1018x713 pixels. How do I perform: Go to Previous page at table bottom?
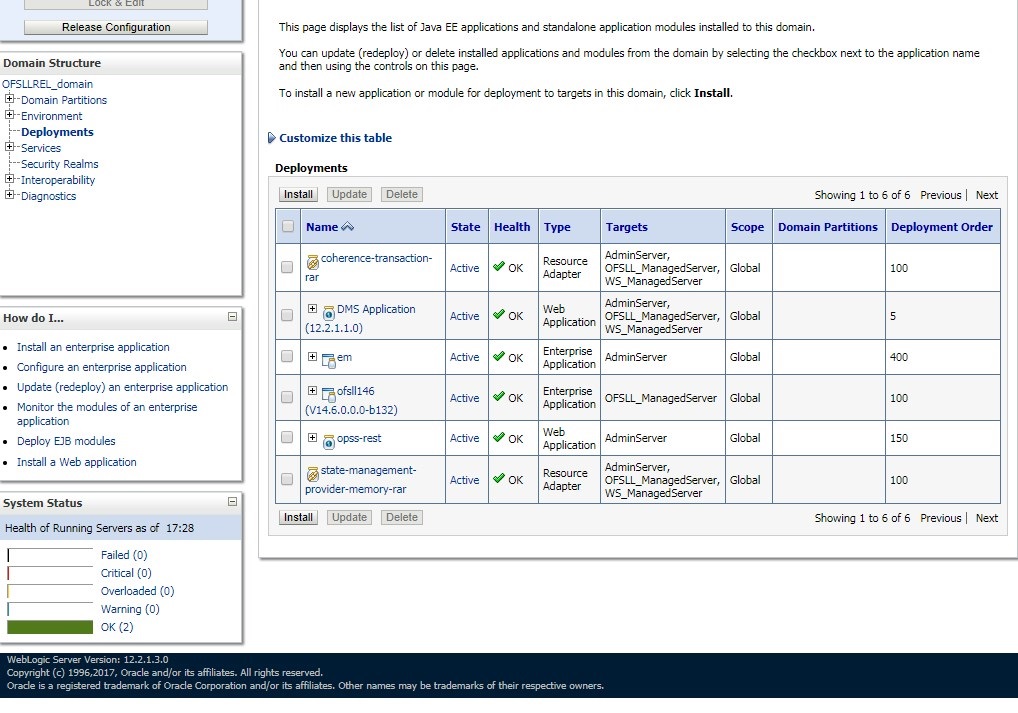point(940,518)
